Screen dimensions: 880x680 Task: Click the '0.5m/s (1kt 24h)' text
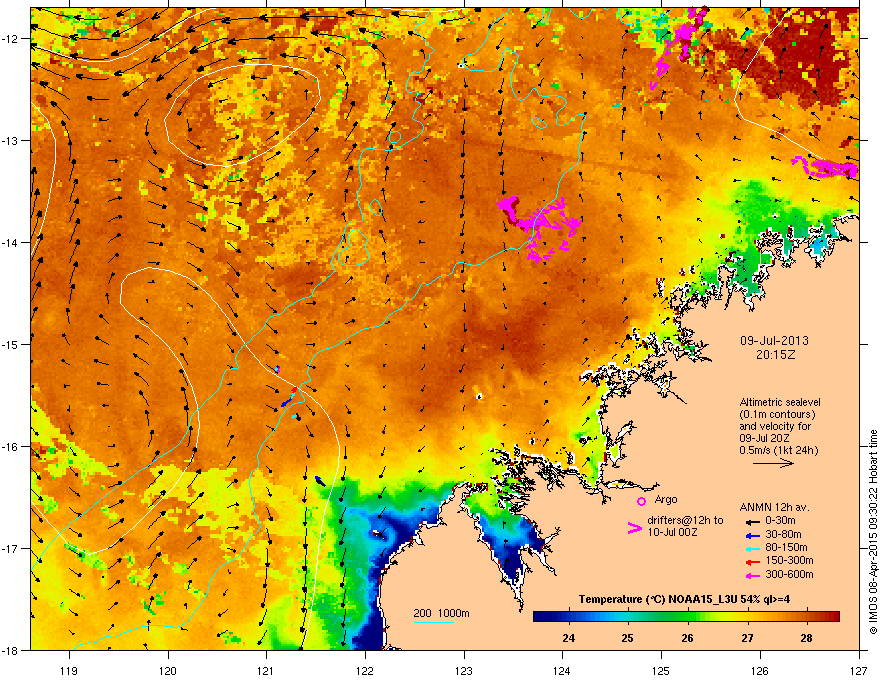(x=778, y=451)
